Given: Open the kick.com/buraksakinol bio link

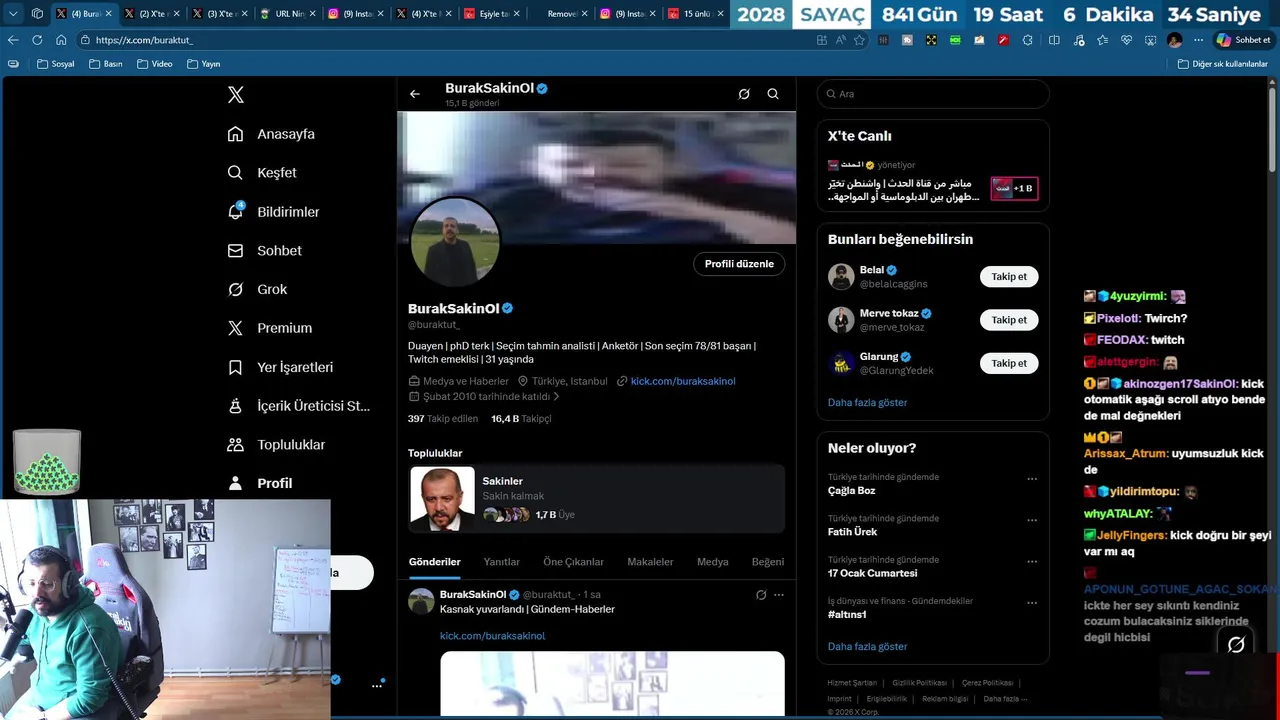Looking at the screenshot, I should click(x=683, y=381).
